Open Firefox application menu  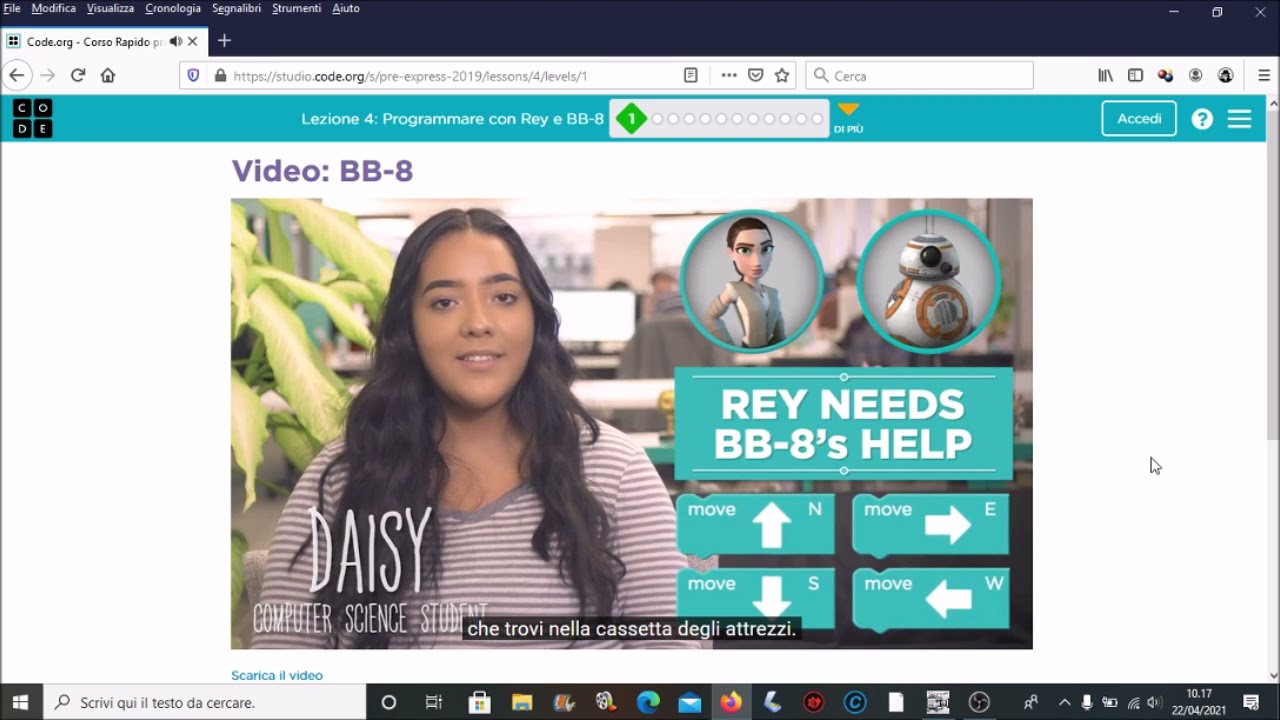point(1264,75)
